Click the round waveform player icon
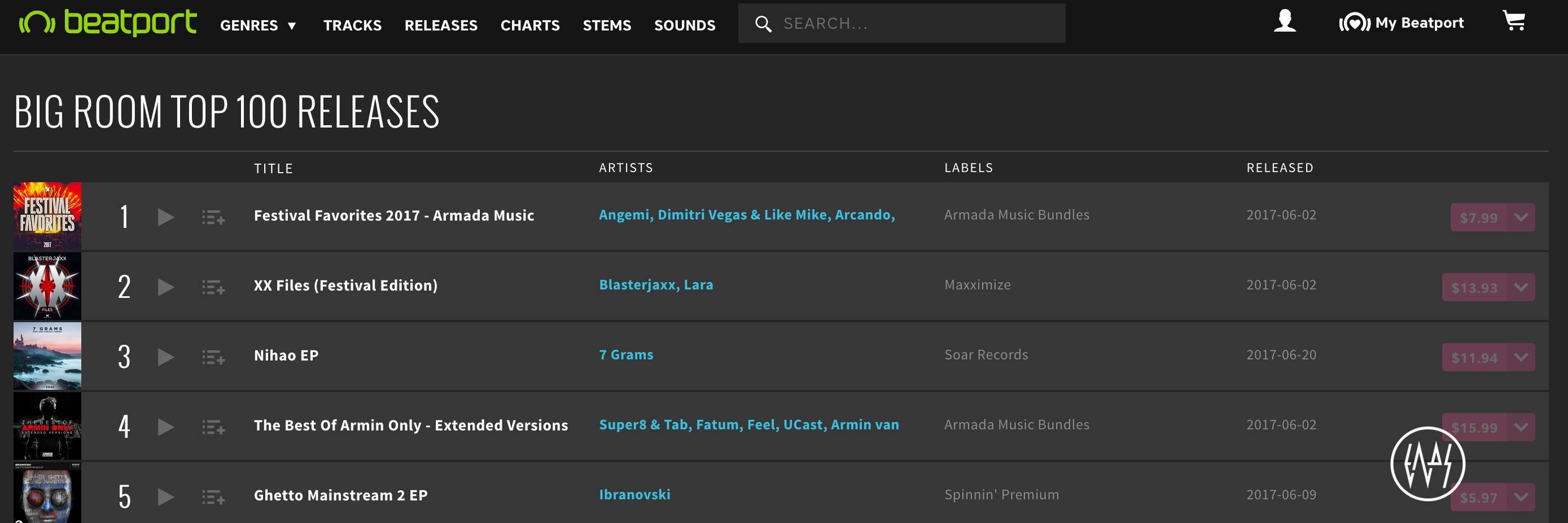The height and width of the screenshot is (523, 1568). (x=1427, y=463)
